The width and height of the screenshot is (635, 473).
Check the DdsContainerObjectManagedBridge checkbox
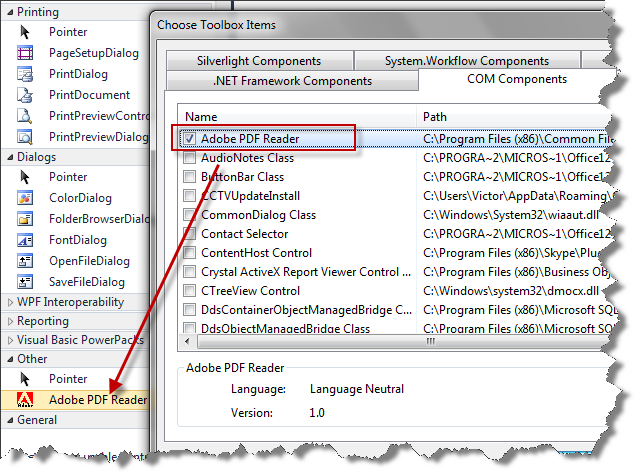[x=189, y=310]
